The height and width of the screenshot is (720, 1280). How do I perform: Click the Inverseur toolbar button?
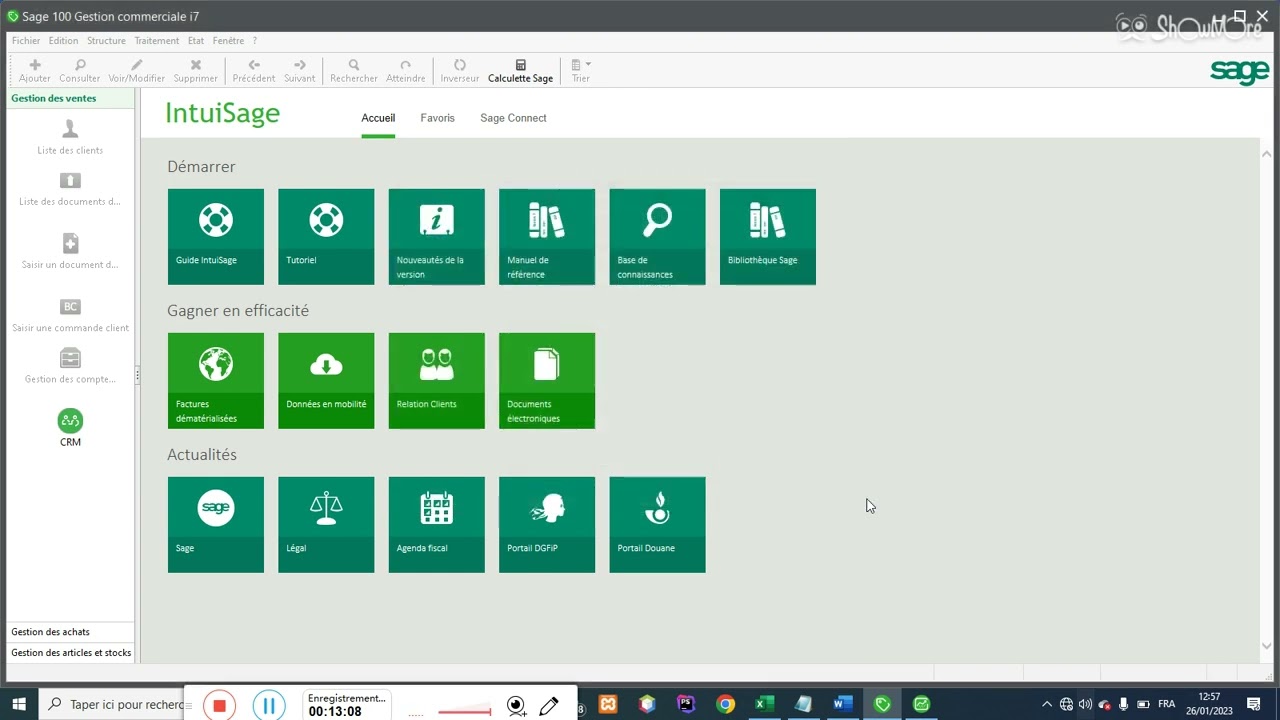[460, 71]
